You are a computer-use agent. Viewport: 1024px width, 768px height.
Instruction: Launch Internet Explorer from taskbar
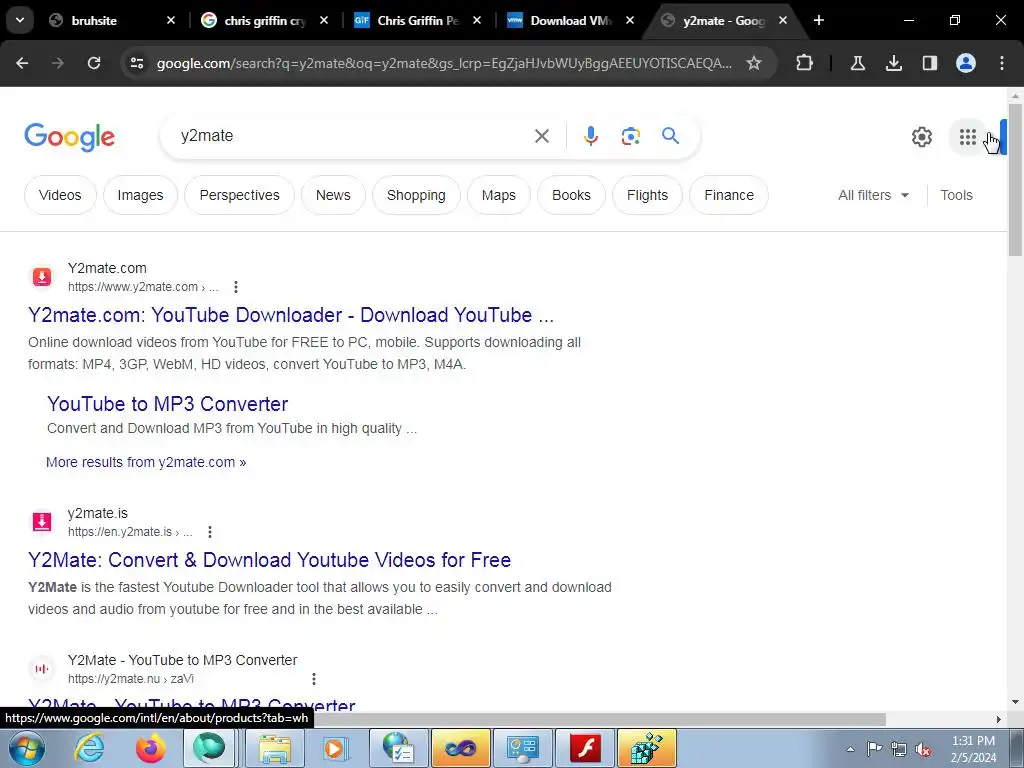89,748
